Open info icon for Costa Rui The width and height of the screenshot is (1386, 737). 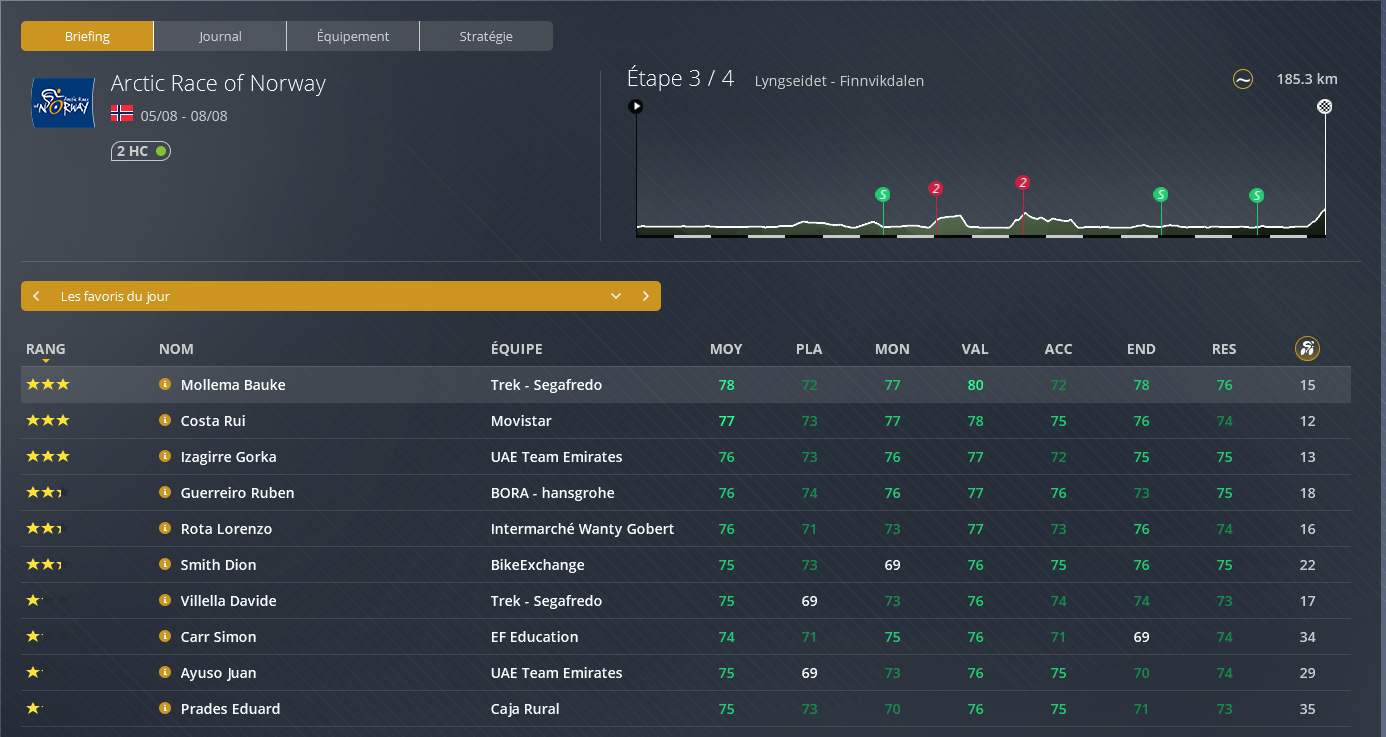pyautogui.click(x=165, y=421)
